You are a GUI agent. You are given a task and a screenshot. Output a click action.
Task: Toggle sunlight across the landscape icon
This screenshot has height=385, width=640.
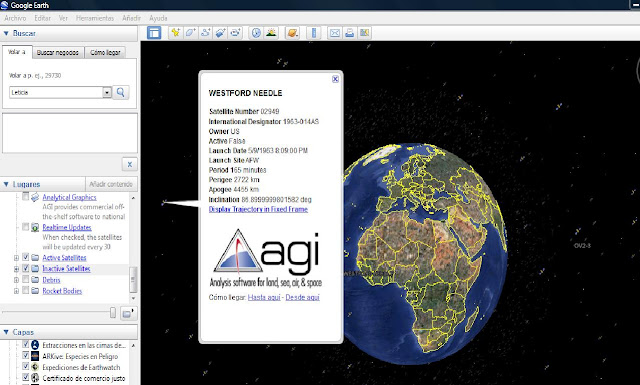click(271, 33)
